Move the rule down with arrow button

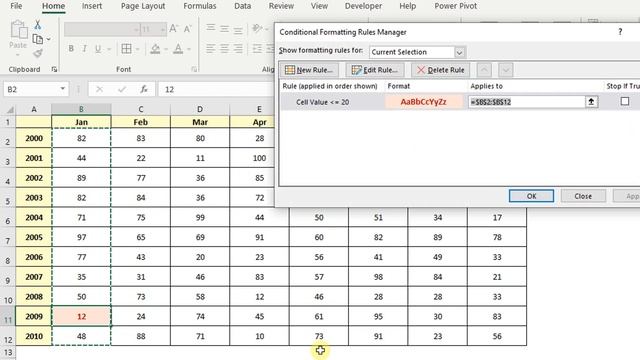coord(506,70)
